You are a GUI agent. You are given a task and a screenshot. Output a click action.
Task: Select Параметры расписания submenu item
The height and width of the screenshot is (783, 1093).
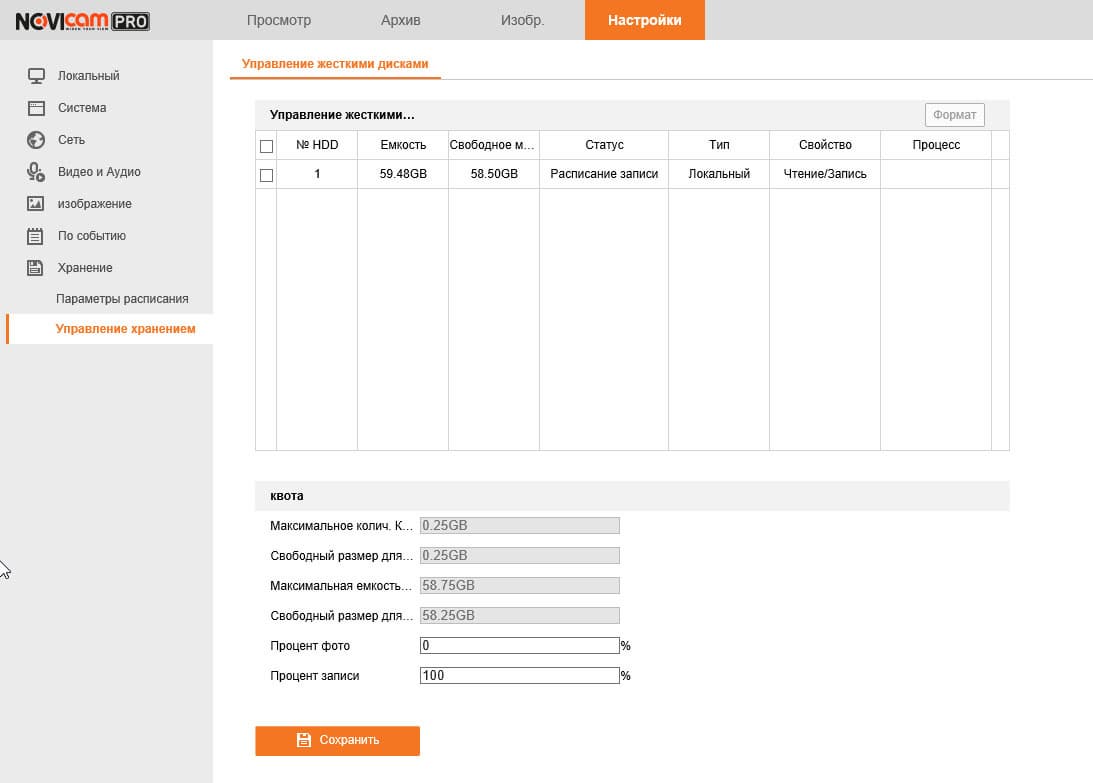(122, 298)
